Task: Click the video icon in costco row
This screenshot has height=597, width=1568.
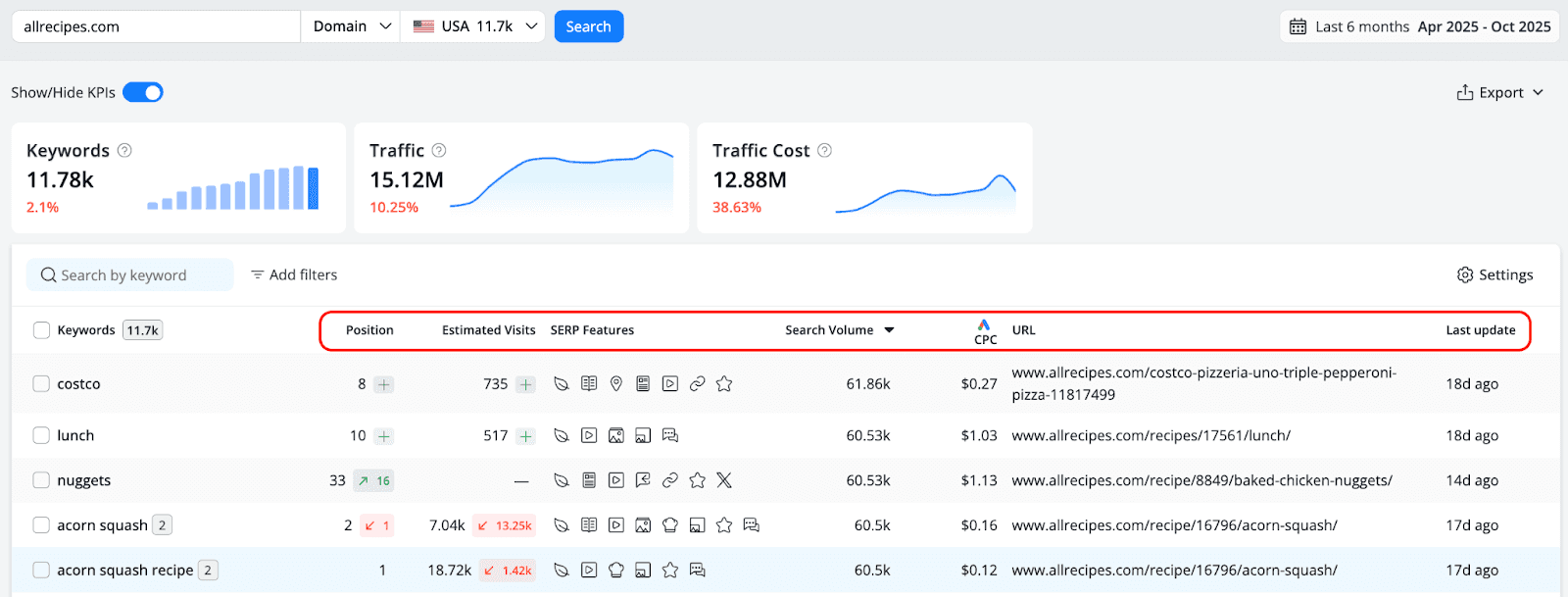Action: (670, 384)
